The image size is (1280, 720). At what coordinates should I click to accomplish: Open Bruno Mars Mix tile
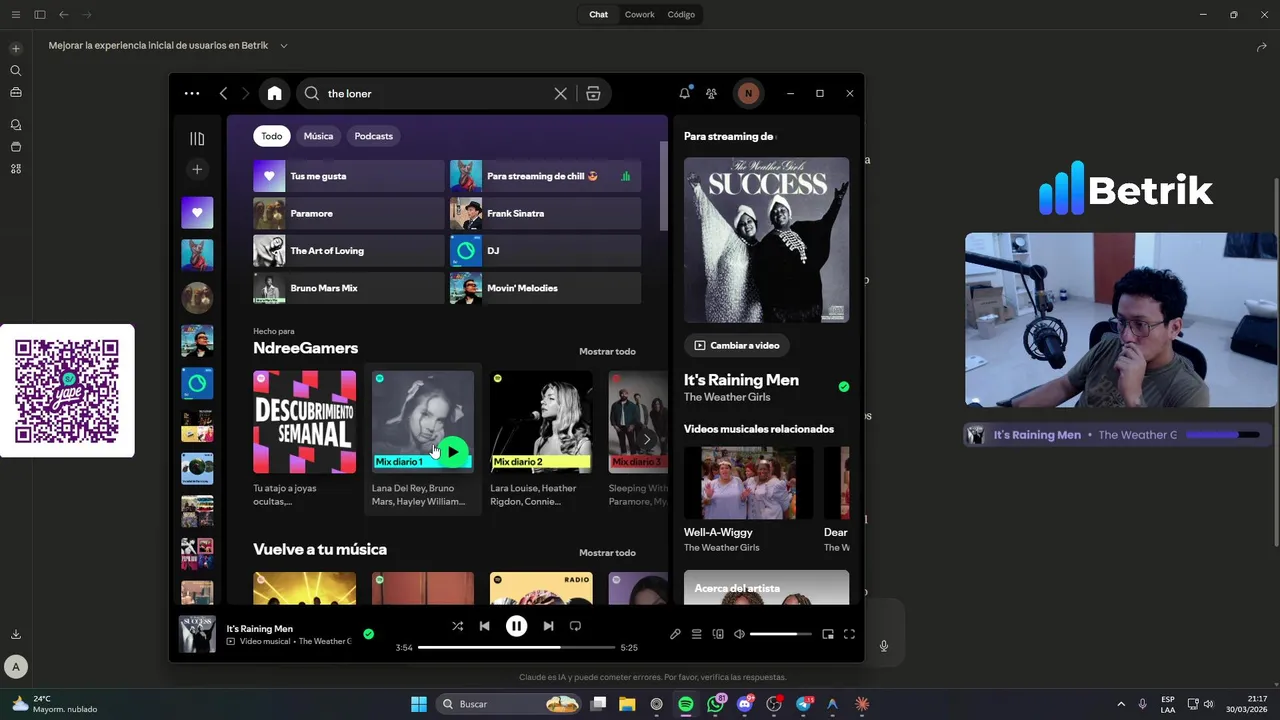[x=348, y=288]
